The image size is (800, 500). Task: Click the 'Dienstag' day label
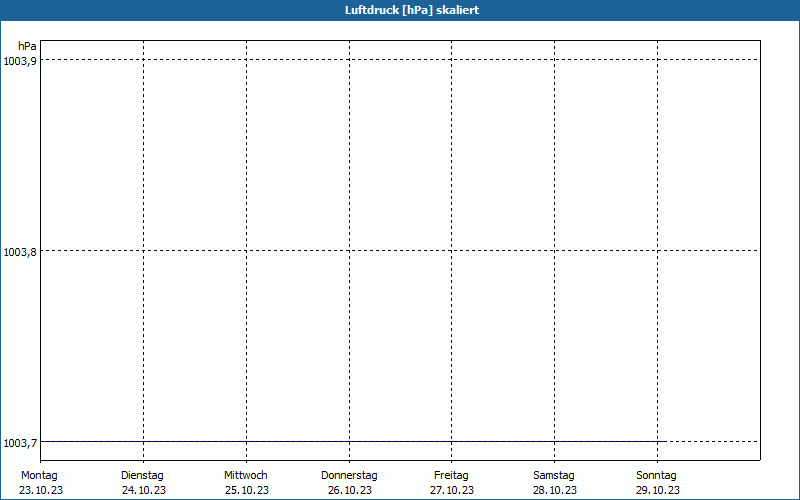pyautogui.click(x=142, y=476)
